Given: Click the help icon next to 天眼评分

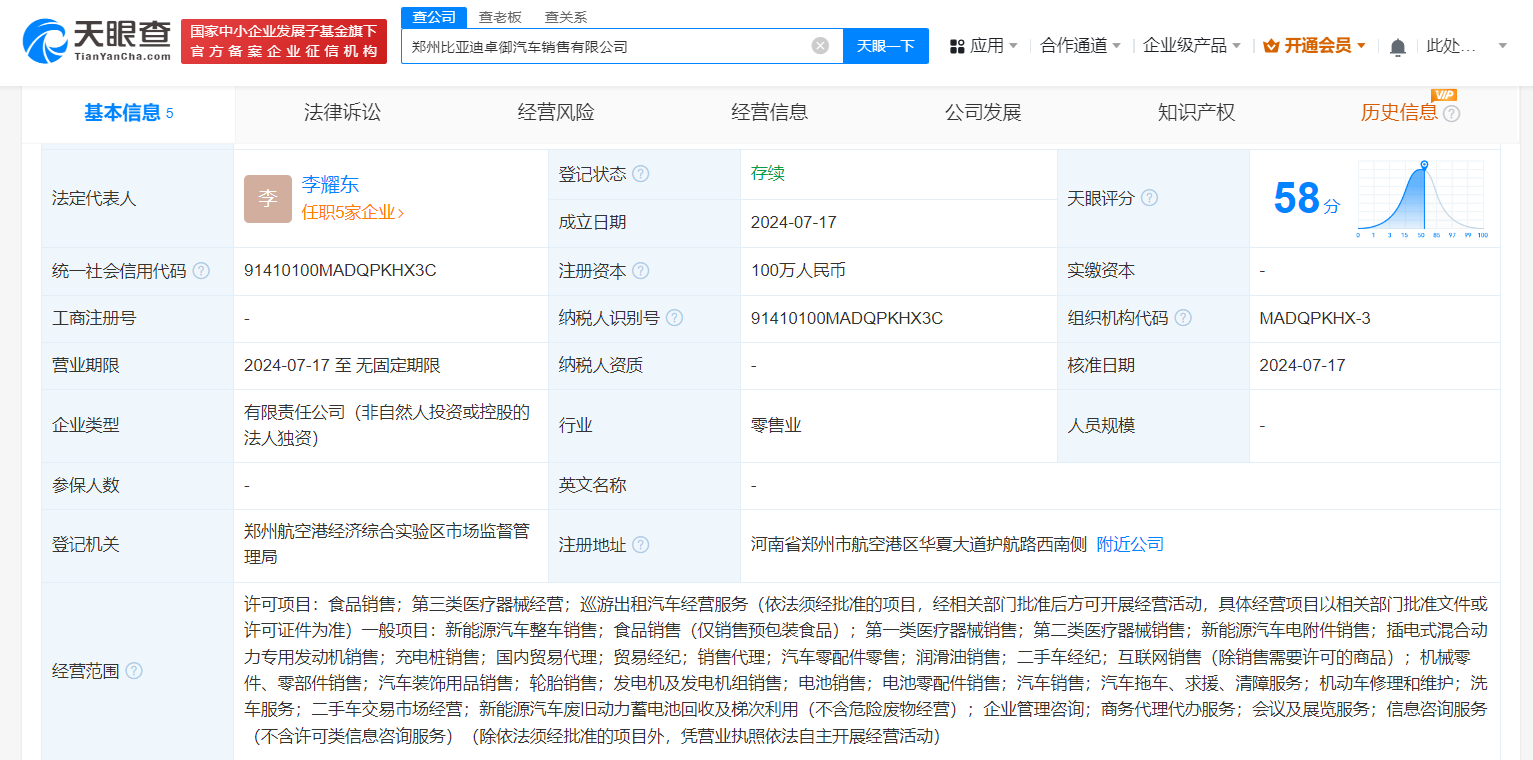Looking at the screenshot, I should [x=1149, y=198].
